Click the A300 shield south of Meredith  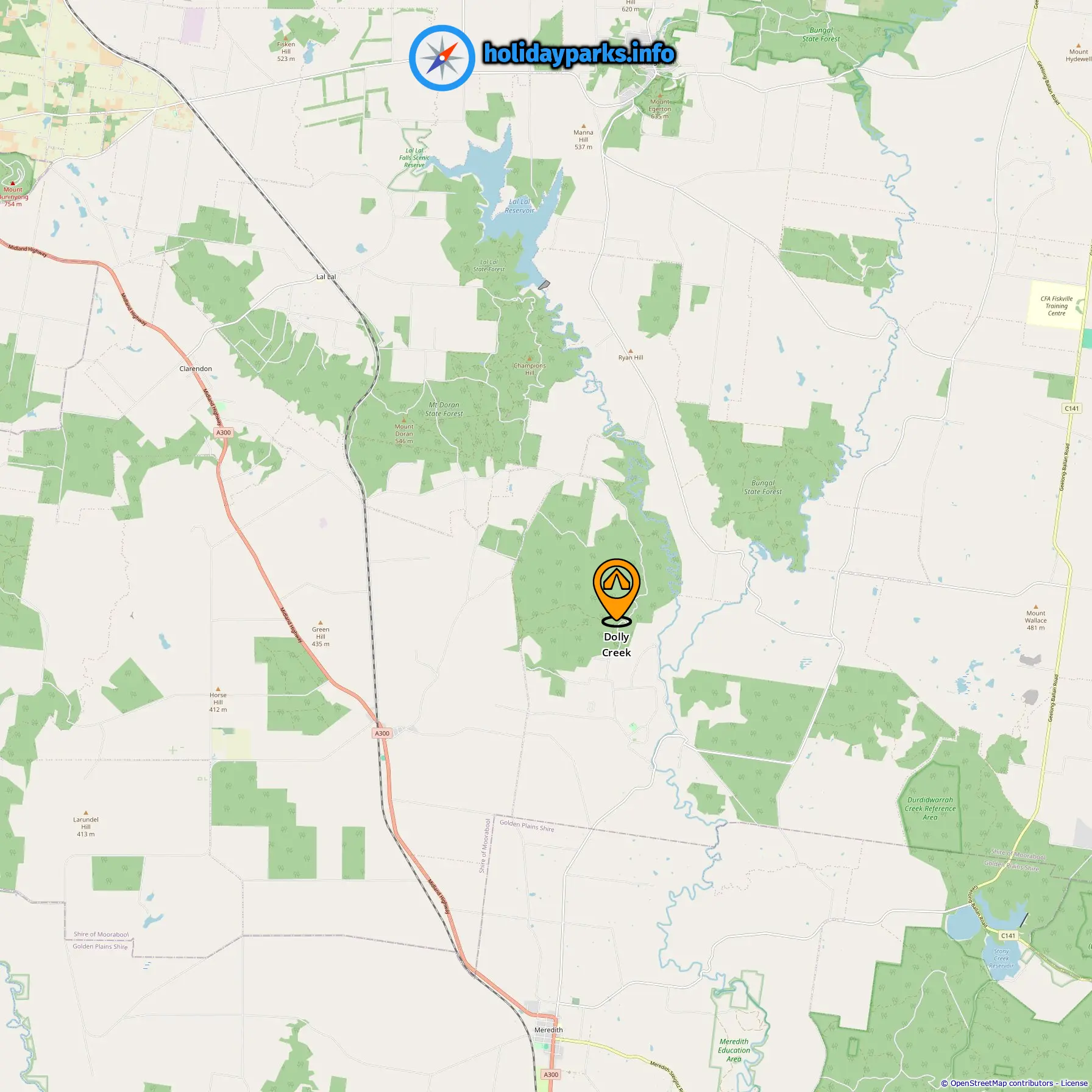pos(551,1074)
